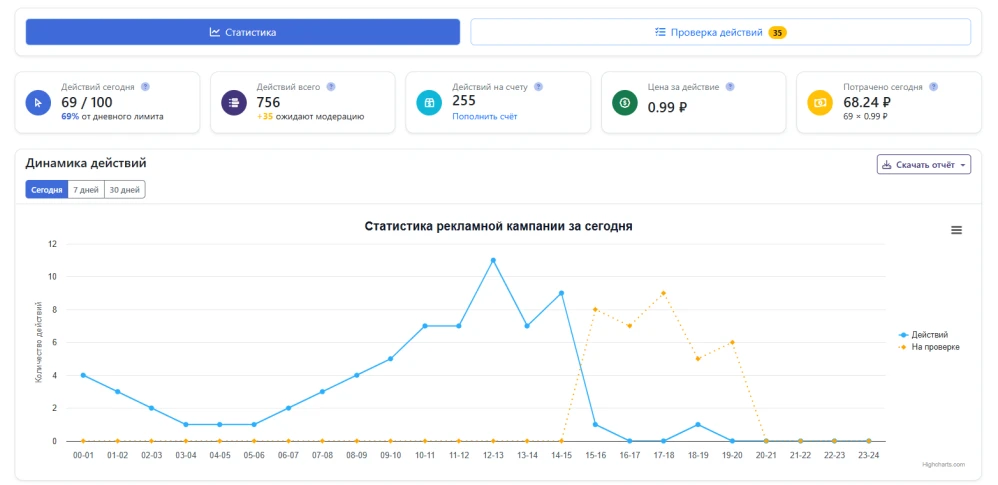This screenshot has height=485, width=998.
Task: Open help tooltip for Действий сегодня
Action: 145,87
